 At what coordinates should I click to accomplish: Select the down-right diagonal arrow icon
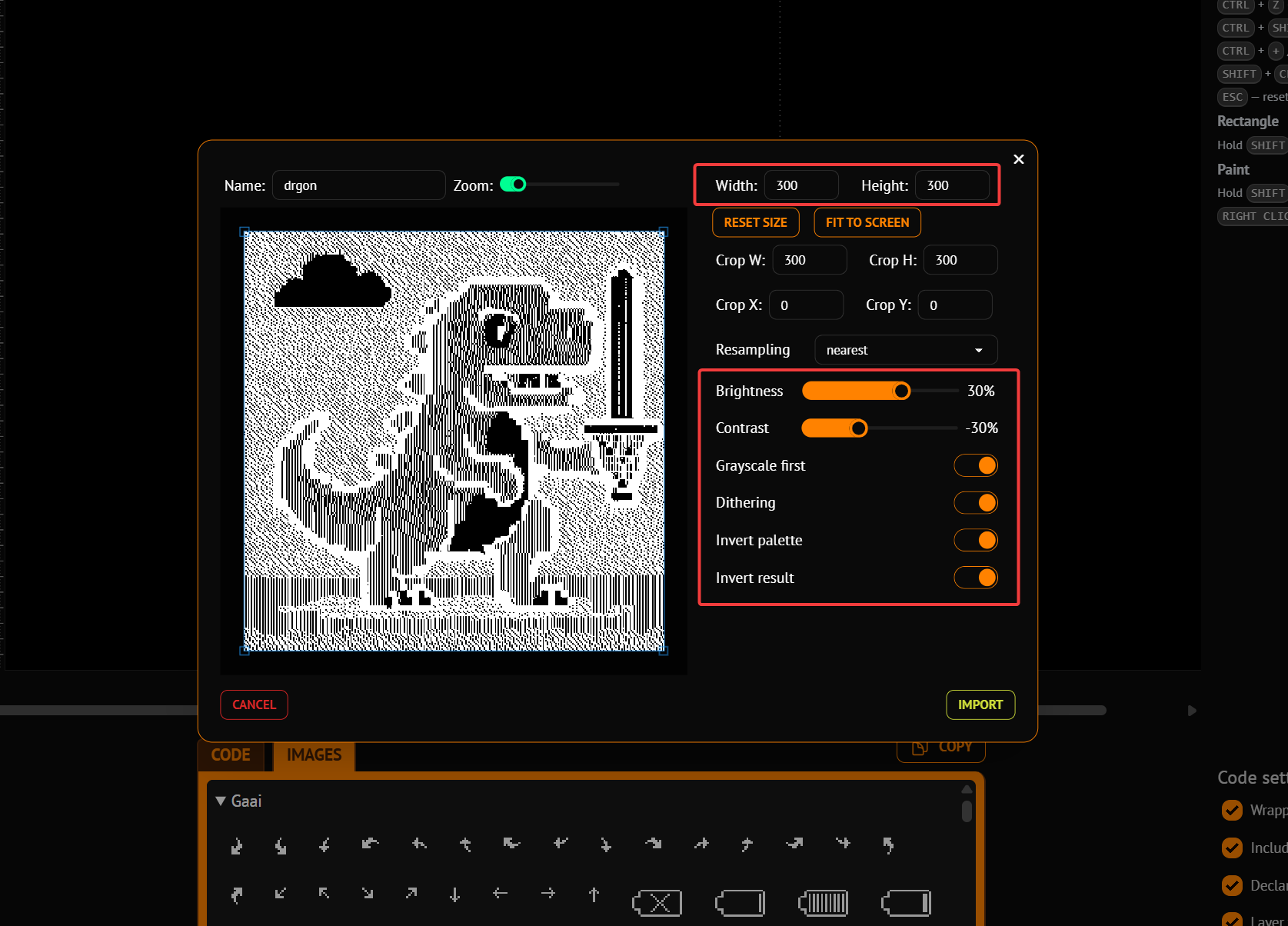point(368,893)
